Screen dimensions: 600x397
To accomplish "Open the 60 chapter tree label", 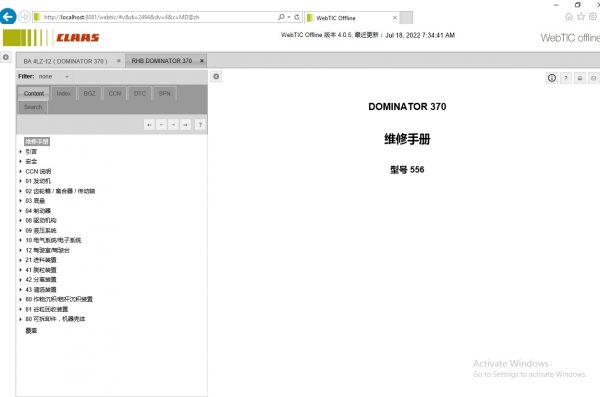I will pyautogui.click(x=59, y=299).
